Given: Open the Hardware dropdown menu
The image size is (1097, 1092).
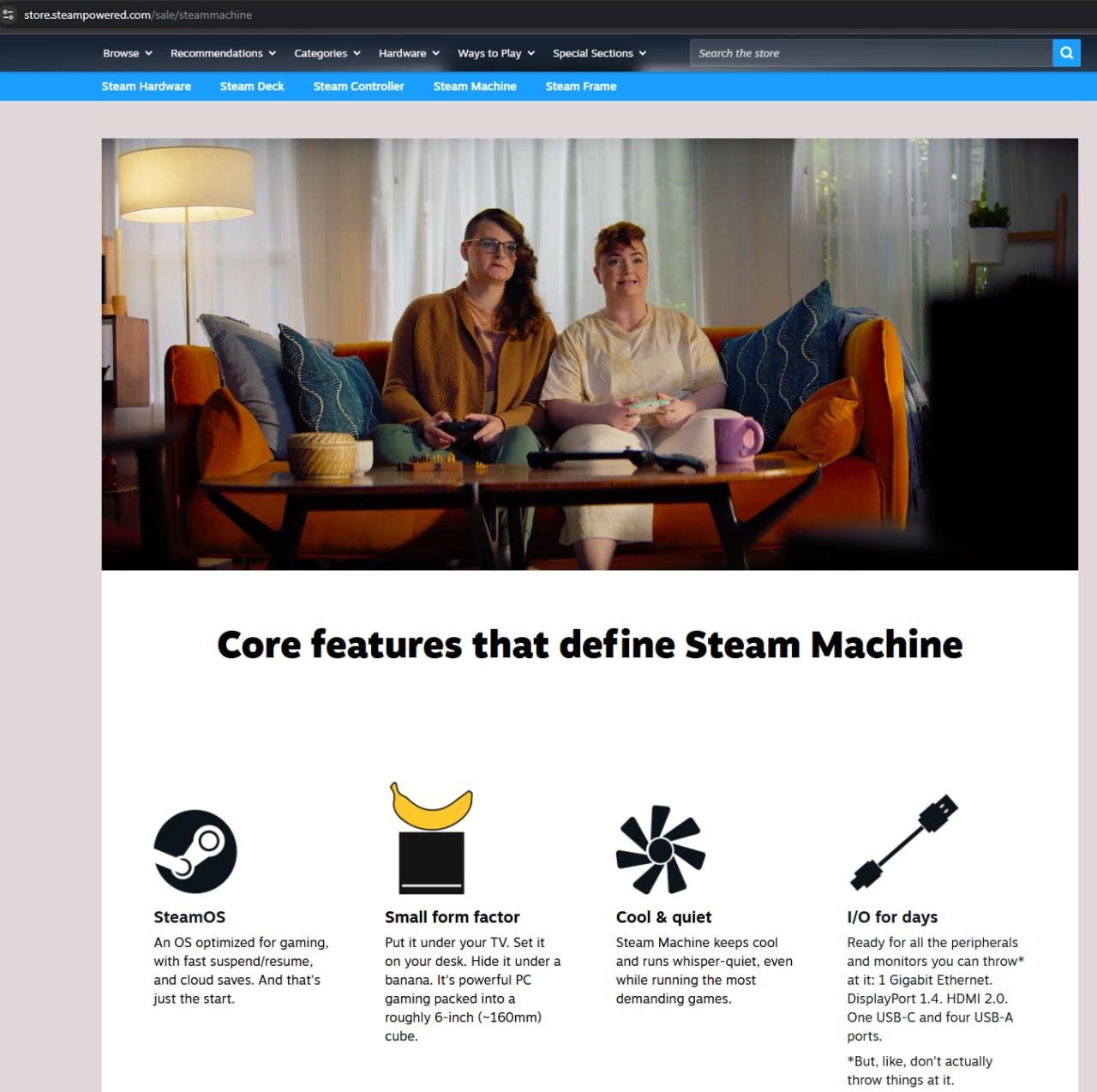Looking at the screenshot, I should (x=409, y=53).
